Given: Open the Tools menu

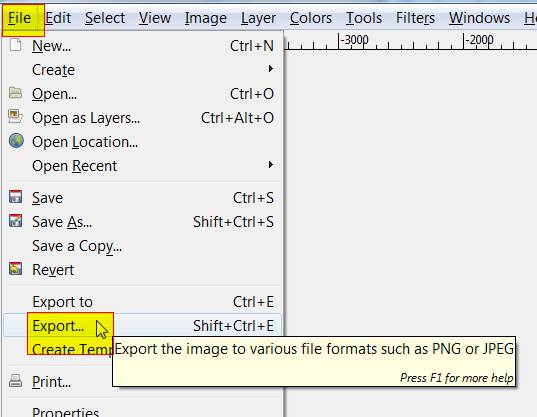Looking at the screenshot, I should click(x=364, y=18).
